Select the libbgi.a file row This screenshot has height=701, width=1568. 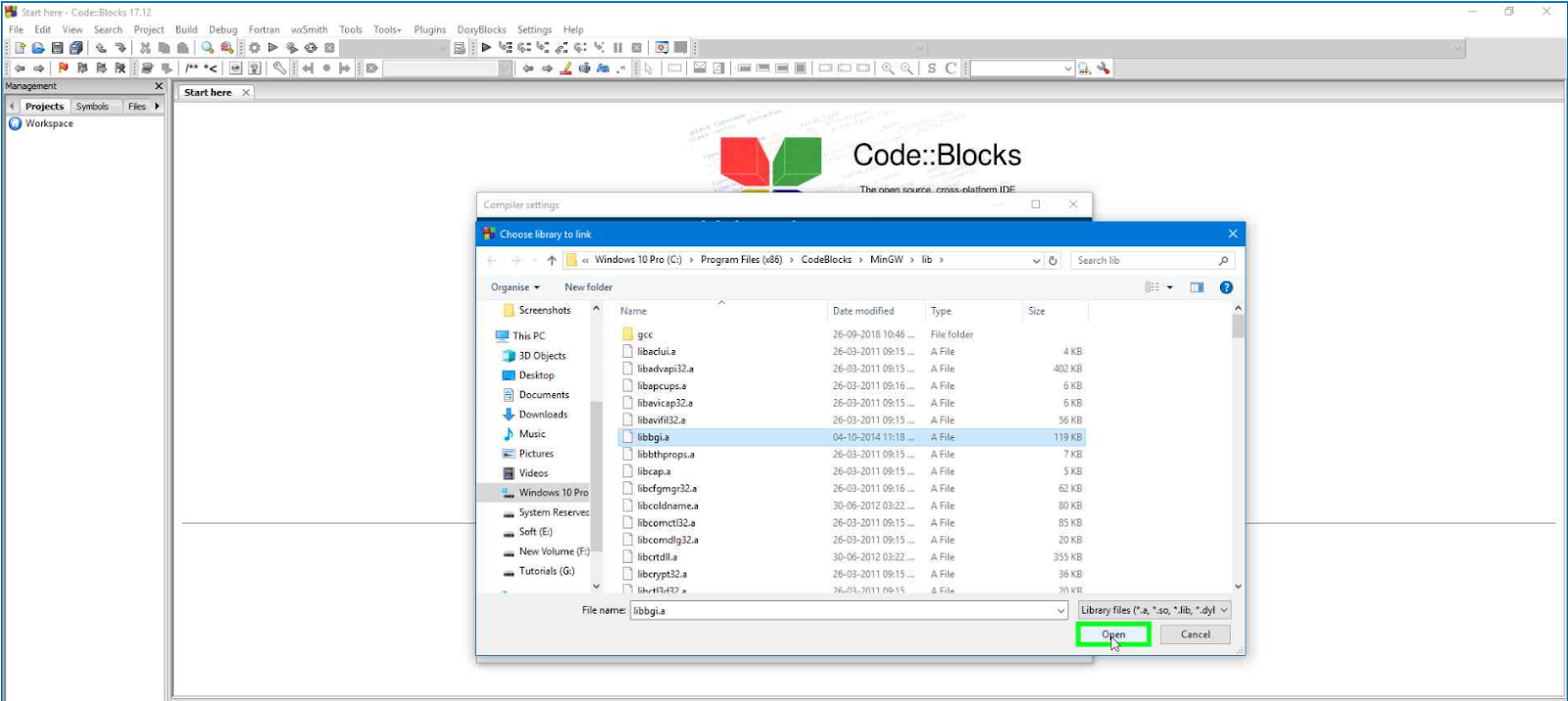point(852,437)
